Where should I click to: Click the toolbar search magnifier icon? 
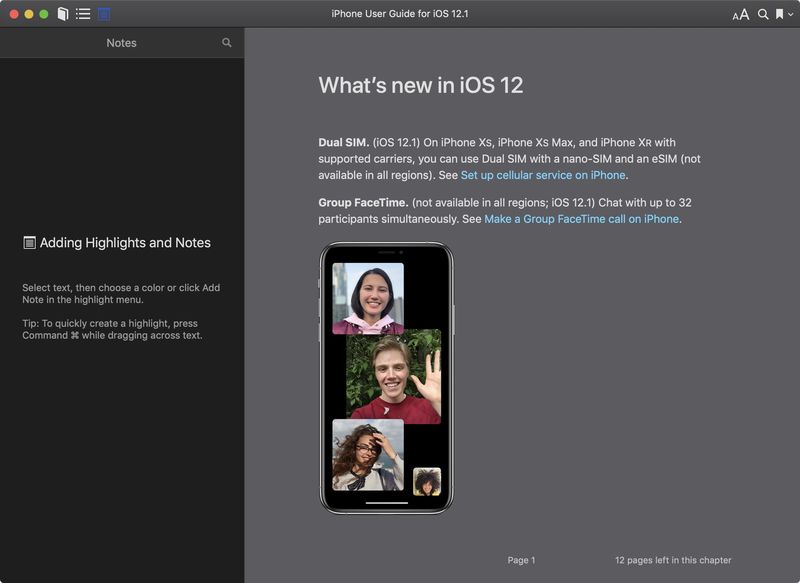763,14
